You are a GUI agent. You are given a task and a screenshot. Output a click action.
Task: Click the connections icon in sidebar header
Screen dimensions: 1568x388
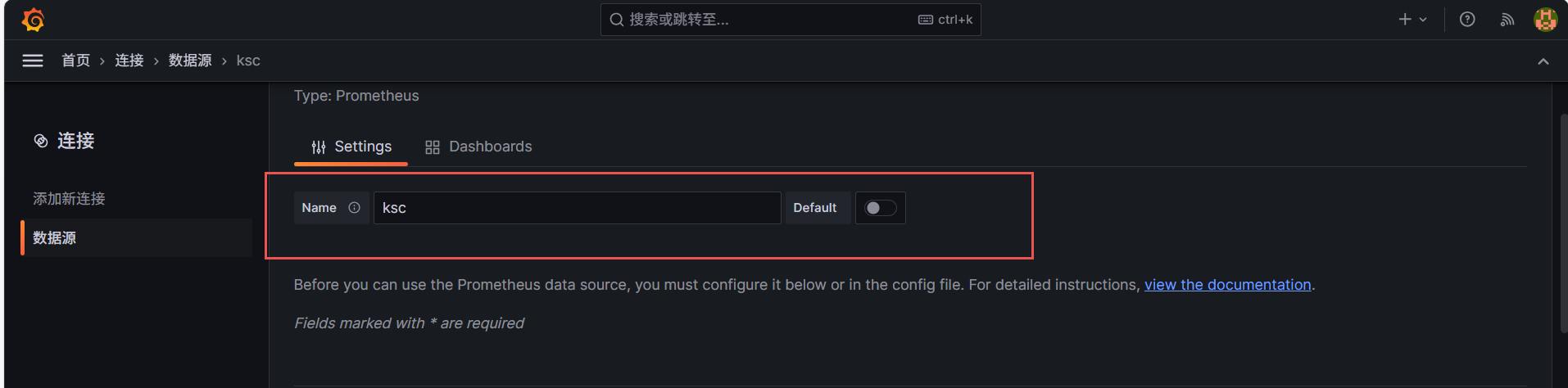(41, 141)
